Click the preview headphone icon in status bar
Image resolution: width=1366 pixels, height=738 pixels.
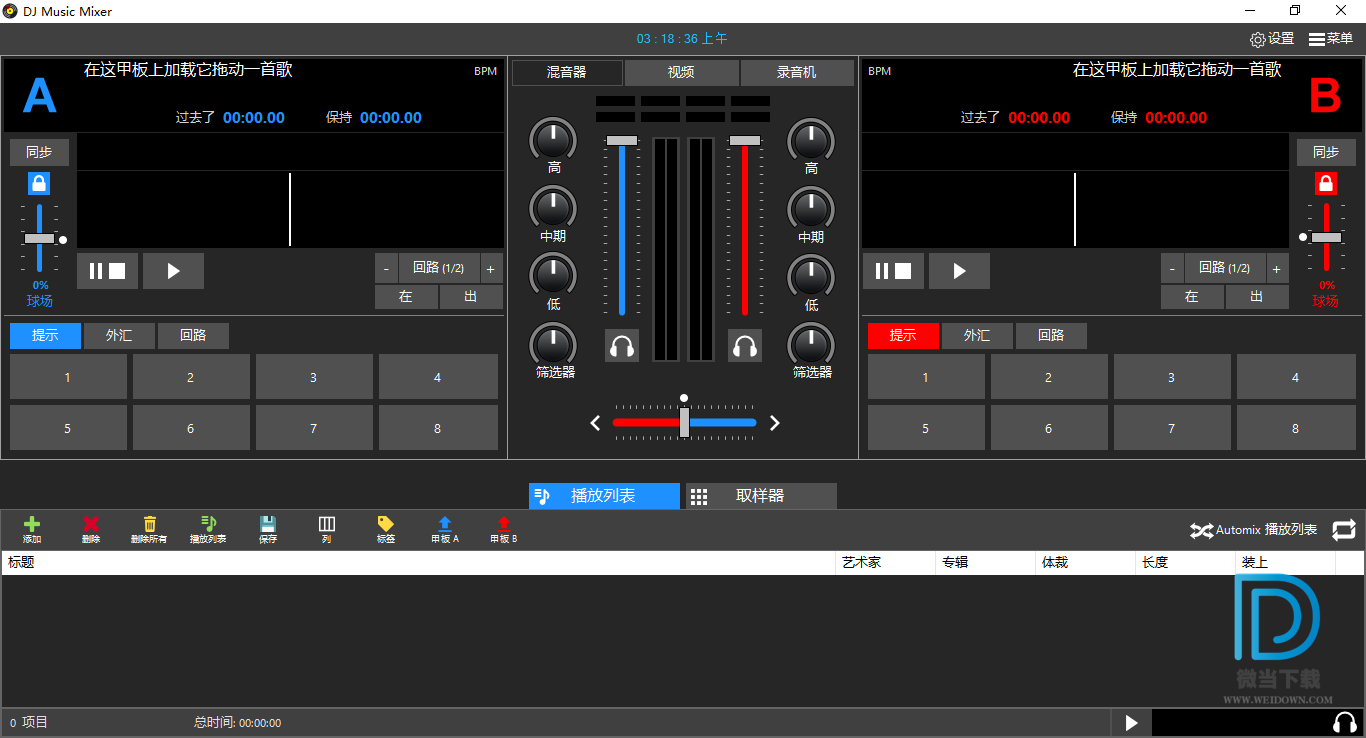click(1345, 722)
